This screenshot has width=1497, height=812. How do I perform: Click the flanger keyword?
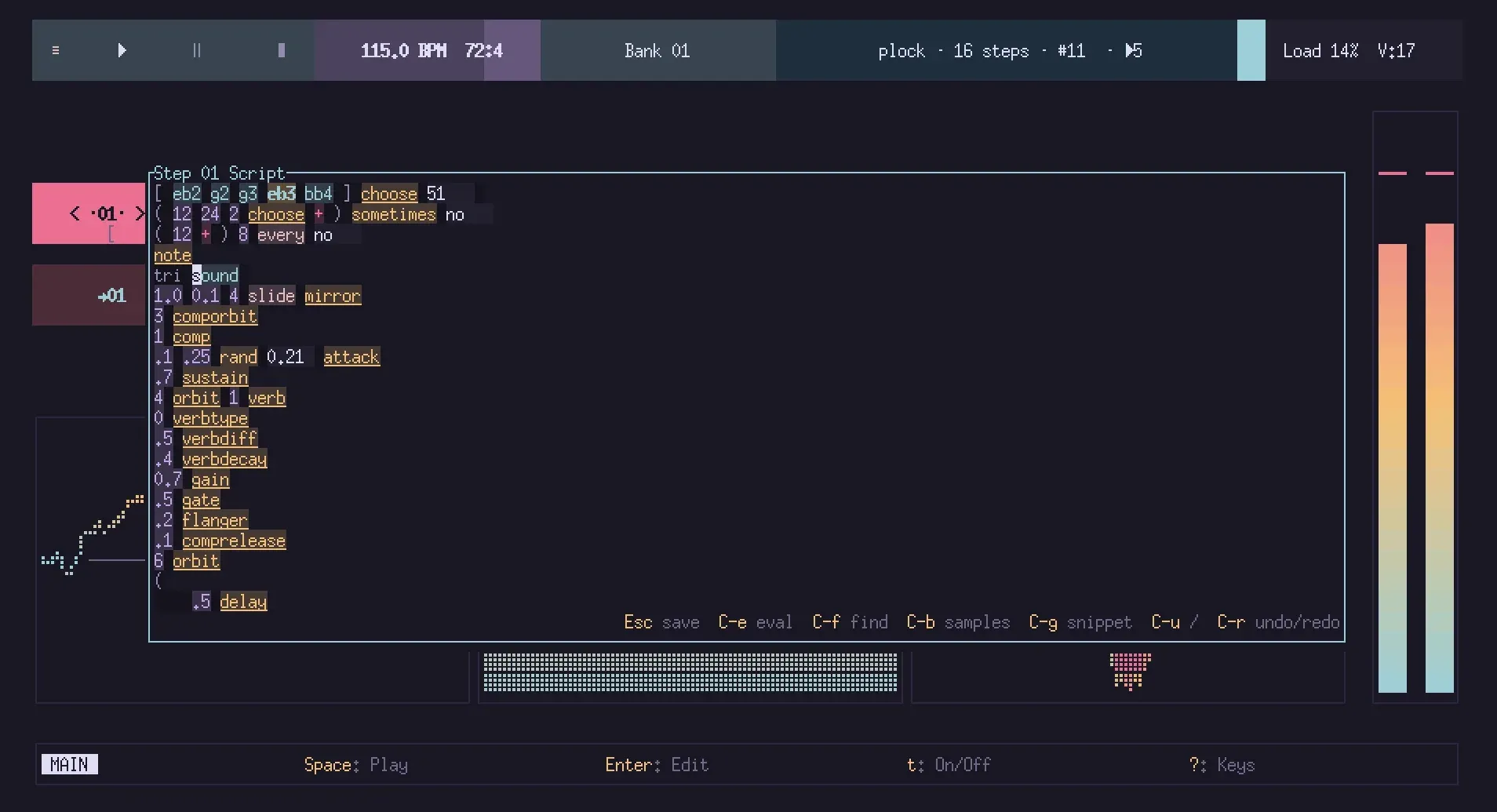click(215, 520)
